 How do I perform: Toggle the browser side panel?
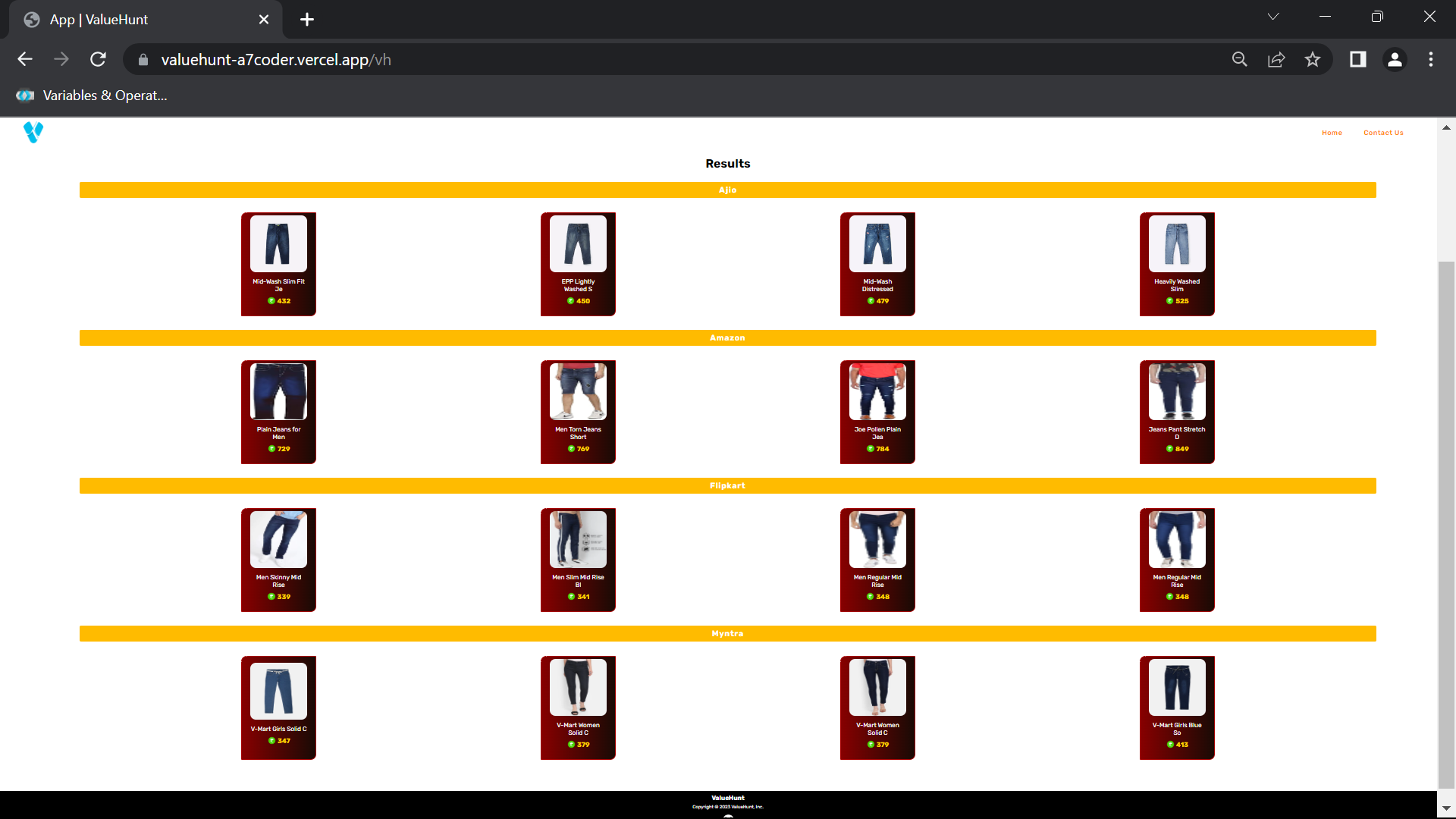click(x=1357, y=59)
